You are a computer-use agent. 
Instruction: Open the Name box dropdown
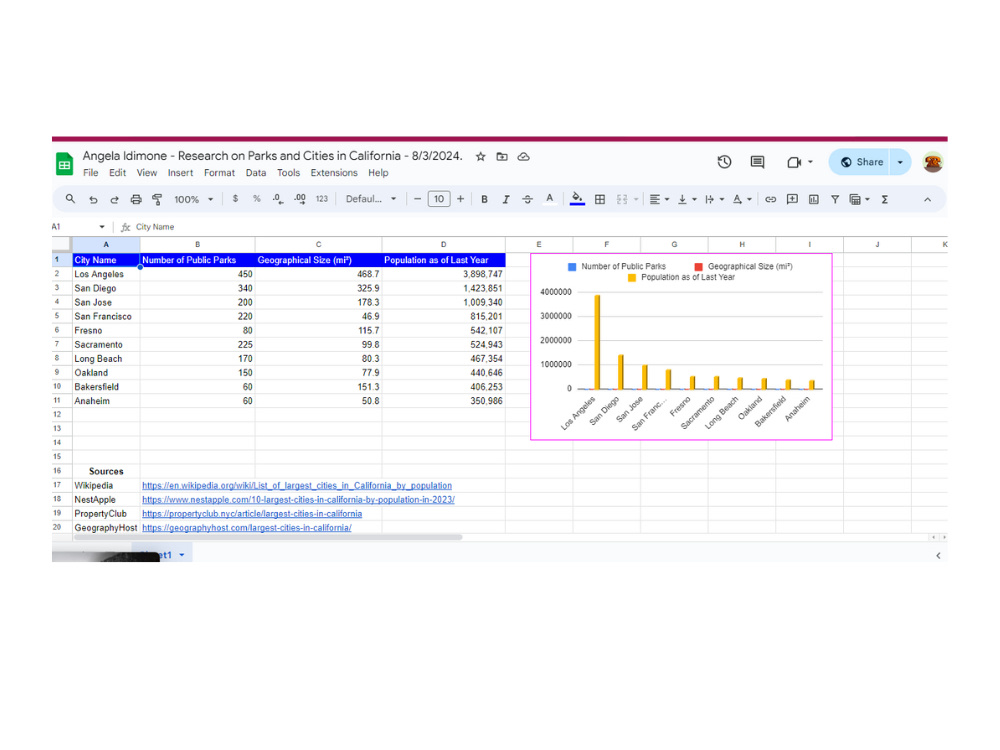pos(101,226)
